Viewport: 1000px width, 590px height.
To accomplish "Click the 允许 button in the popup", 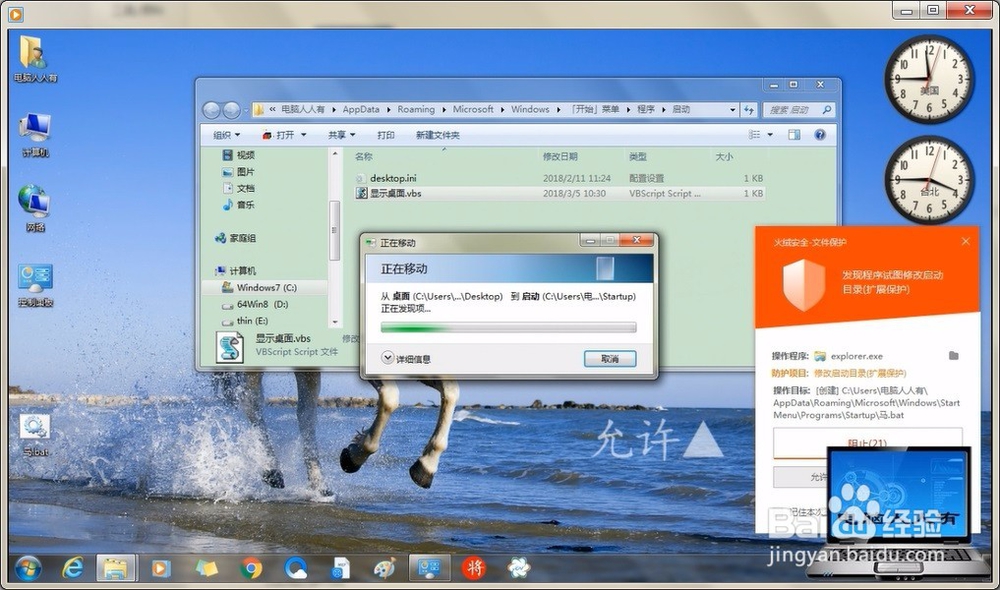I will pyautogui.click(x=818, y=477).
